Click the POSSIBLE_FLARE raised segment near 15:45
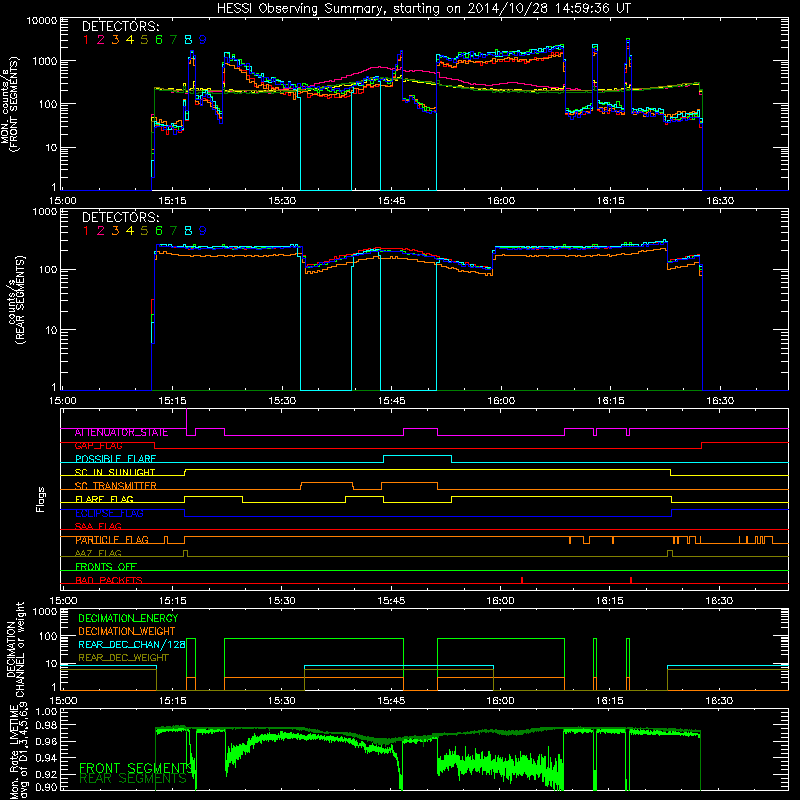The image size is (800, 800). click(417, 456)
